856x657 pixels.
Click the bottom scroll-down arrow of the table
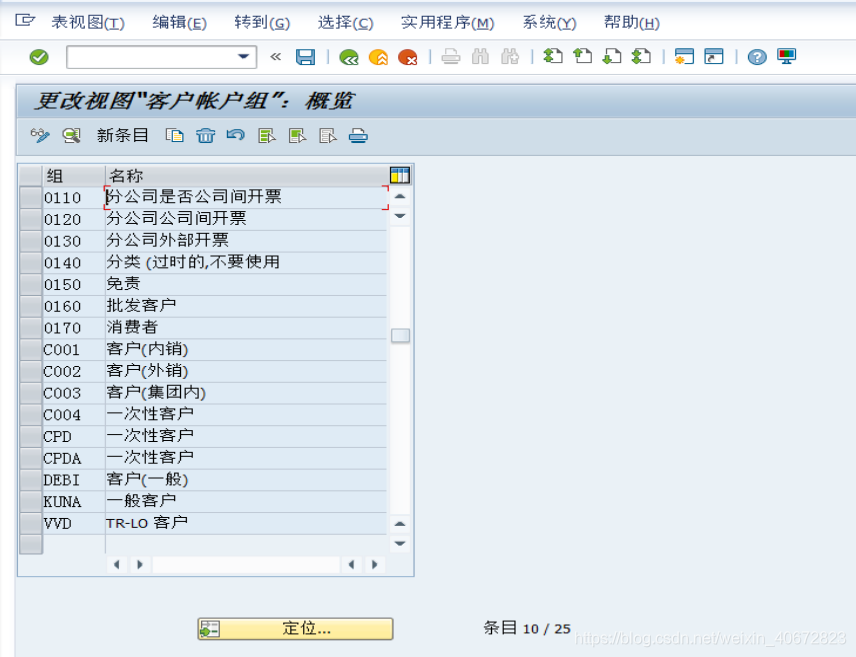pos(400,543)
